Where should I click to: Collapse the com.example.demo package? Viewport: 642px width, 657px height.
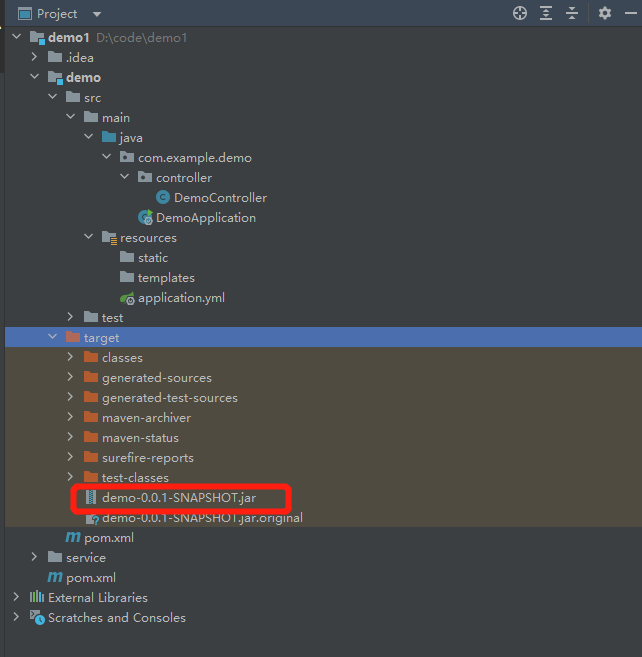[x=106, y=157]
